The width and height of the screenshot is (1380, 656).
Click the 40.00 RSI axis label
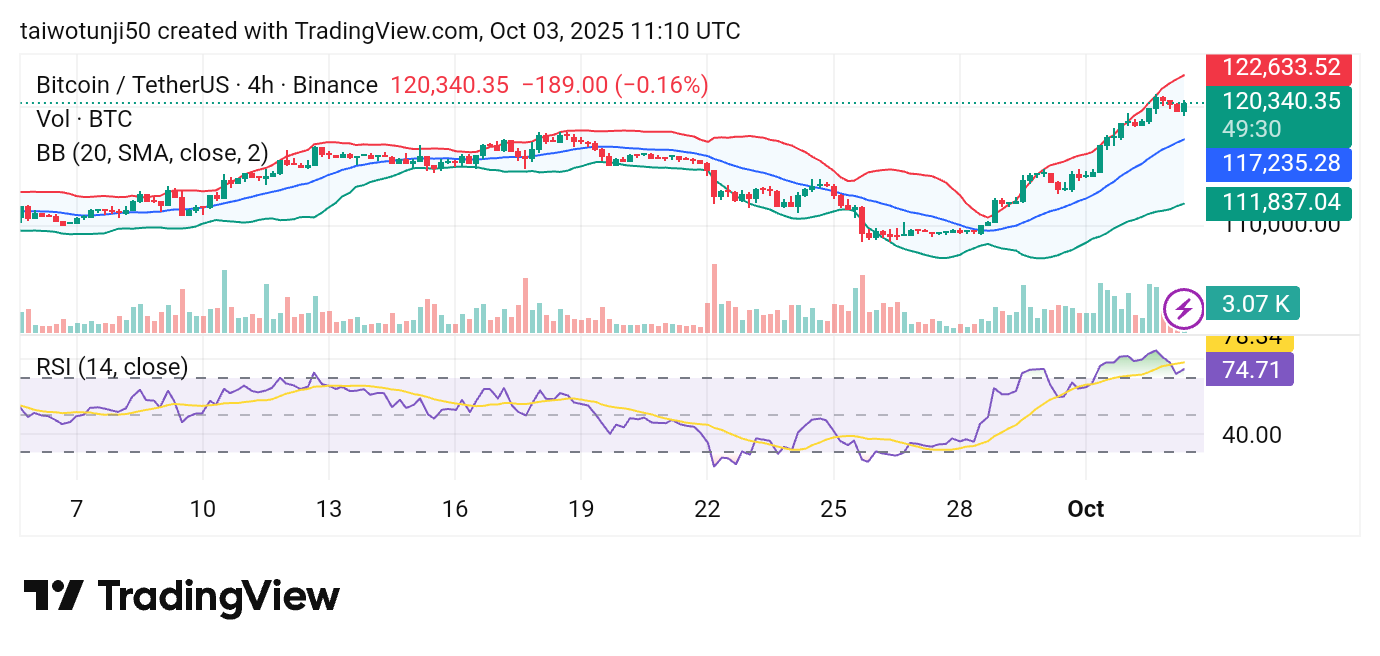[x=1250, y=435]
